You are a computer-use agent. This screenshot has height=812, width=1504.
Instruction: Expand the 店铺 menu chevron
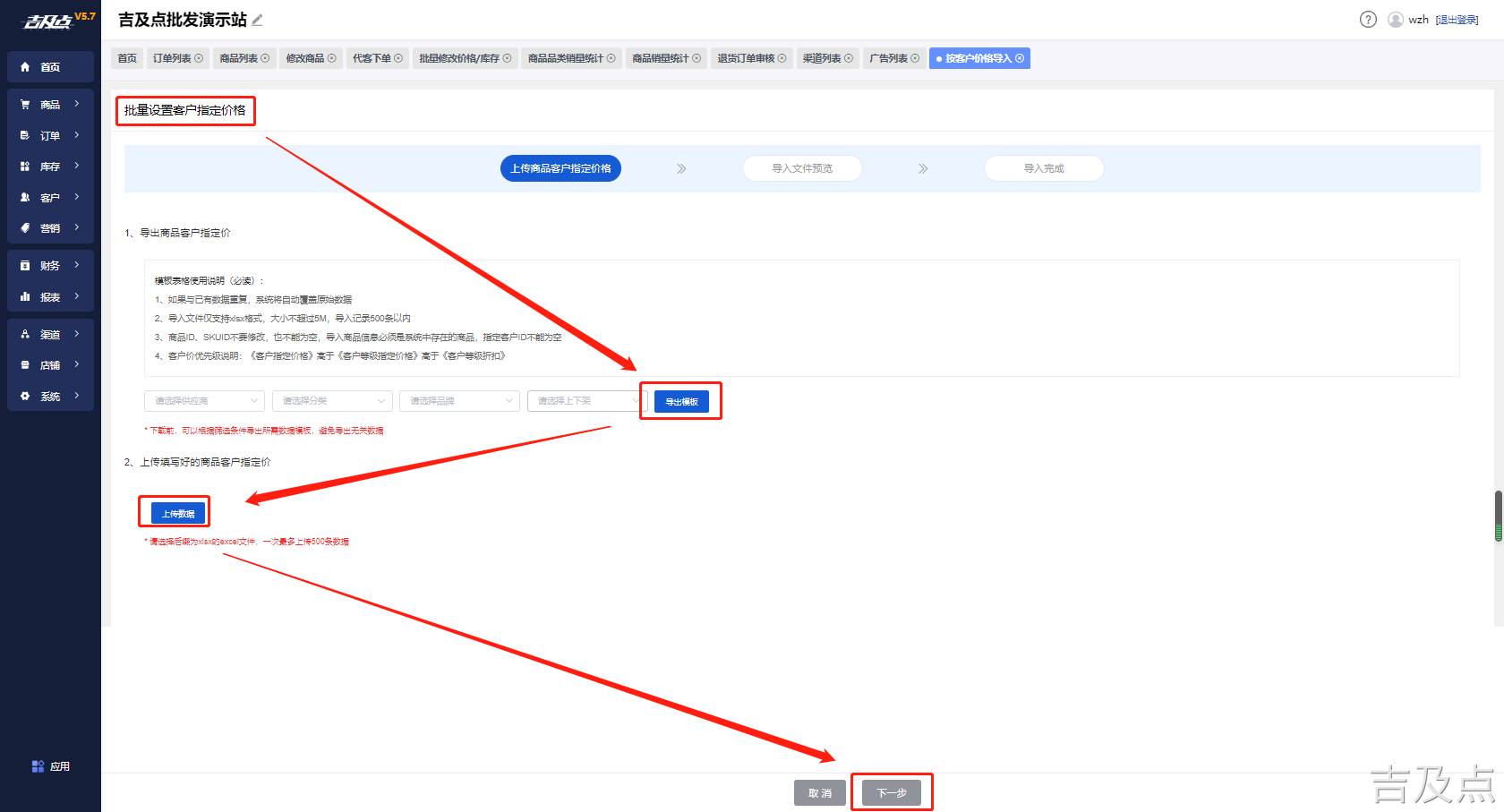[77, 364]
